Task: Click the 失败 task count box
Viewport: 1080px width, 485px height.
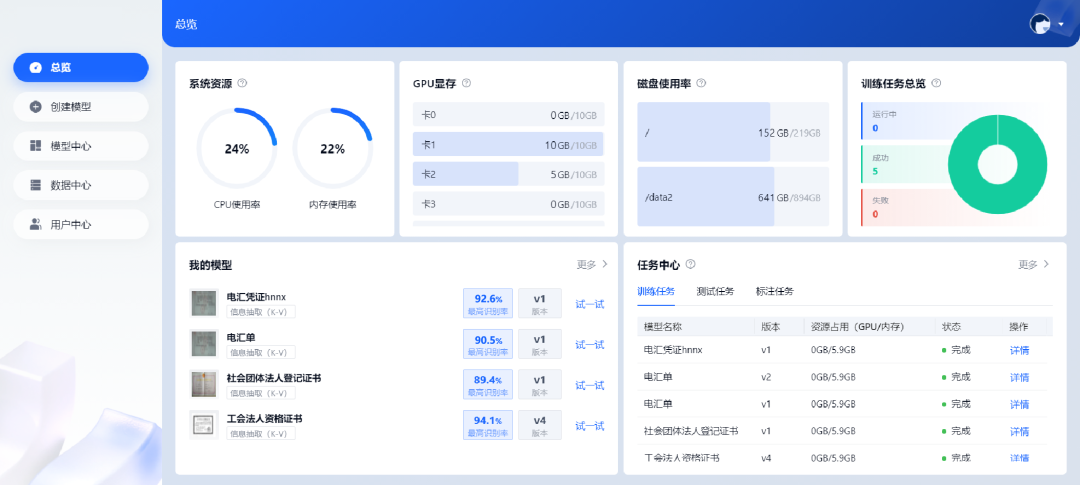Action: pyautogui.click(x=904, y=207)
